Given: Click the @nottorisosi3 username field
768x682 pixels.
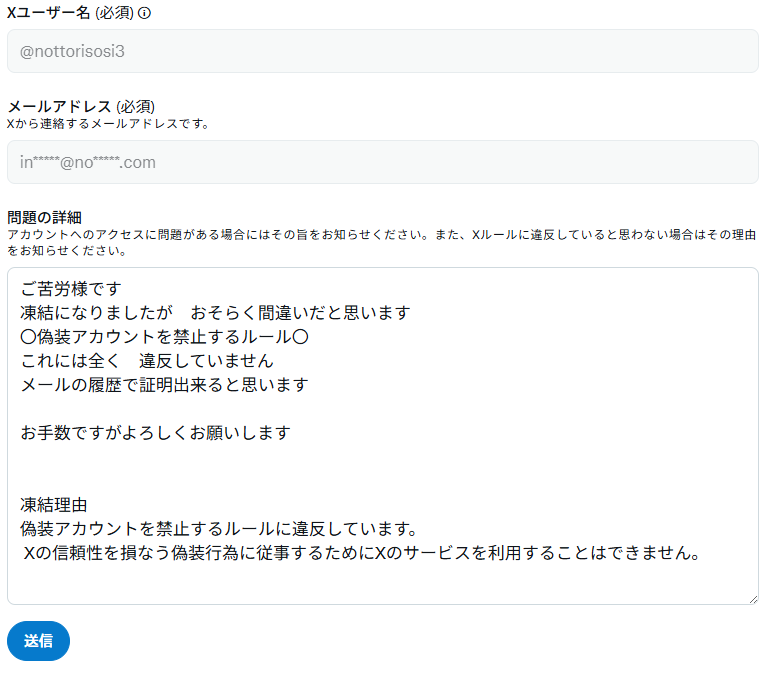Looking at the screenshot, I should pyautogui.click(x=382, y=51).
